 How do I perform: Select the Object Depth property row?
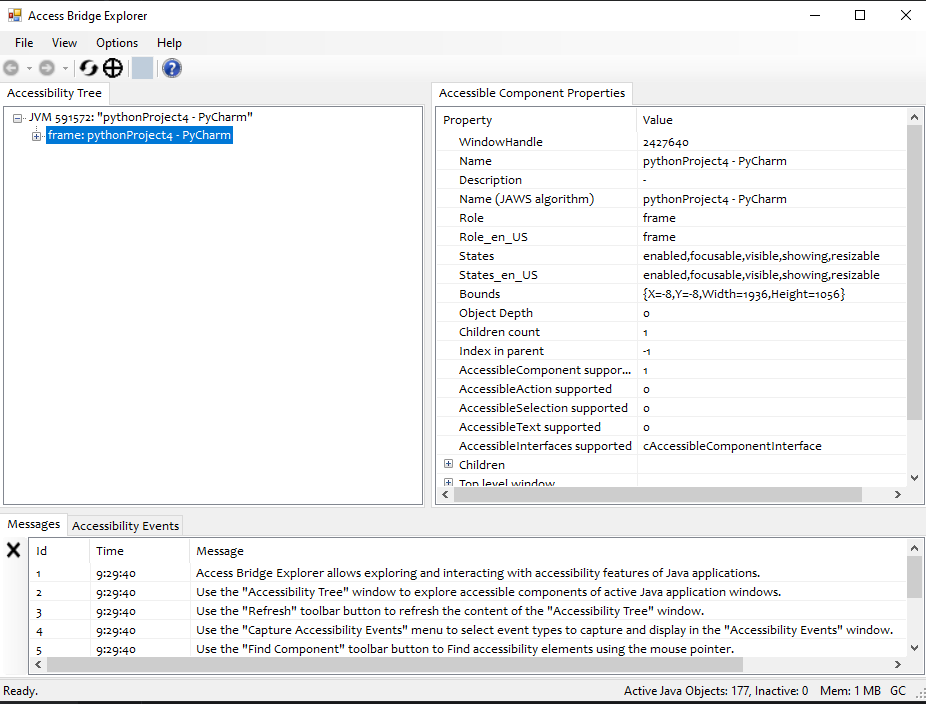671,313
